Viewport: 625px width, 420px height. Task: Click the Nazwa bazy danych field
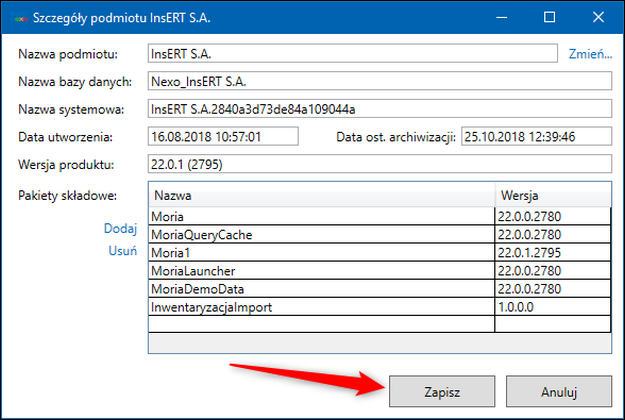(x=378, y=81)
